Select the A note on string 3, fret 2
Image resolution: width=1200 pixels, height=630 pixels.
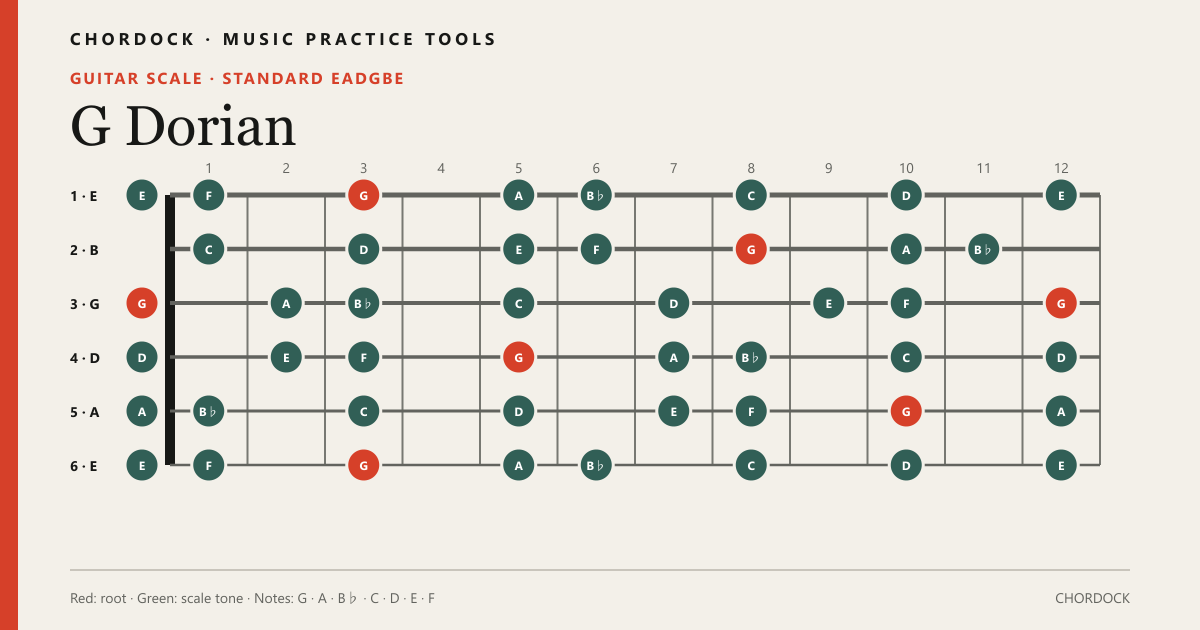(286, 303)
